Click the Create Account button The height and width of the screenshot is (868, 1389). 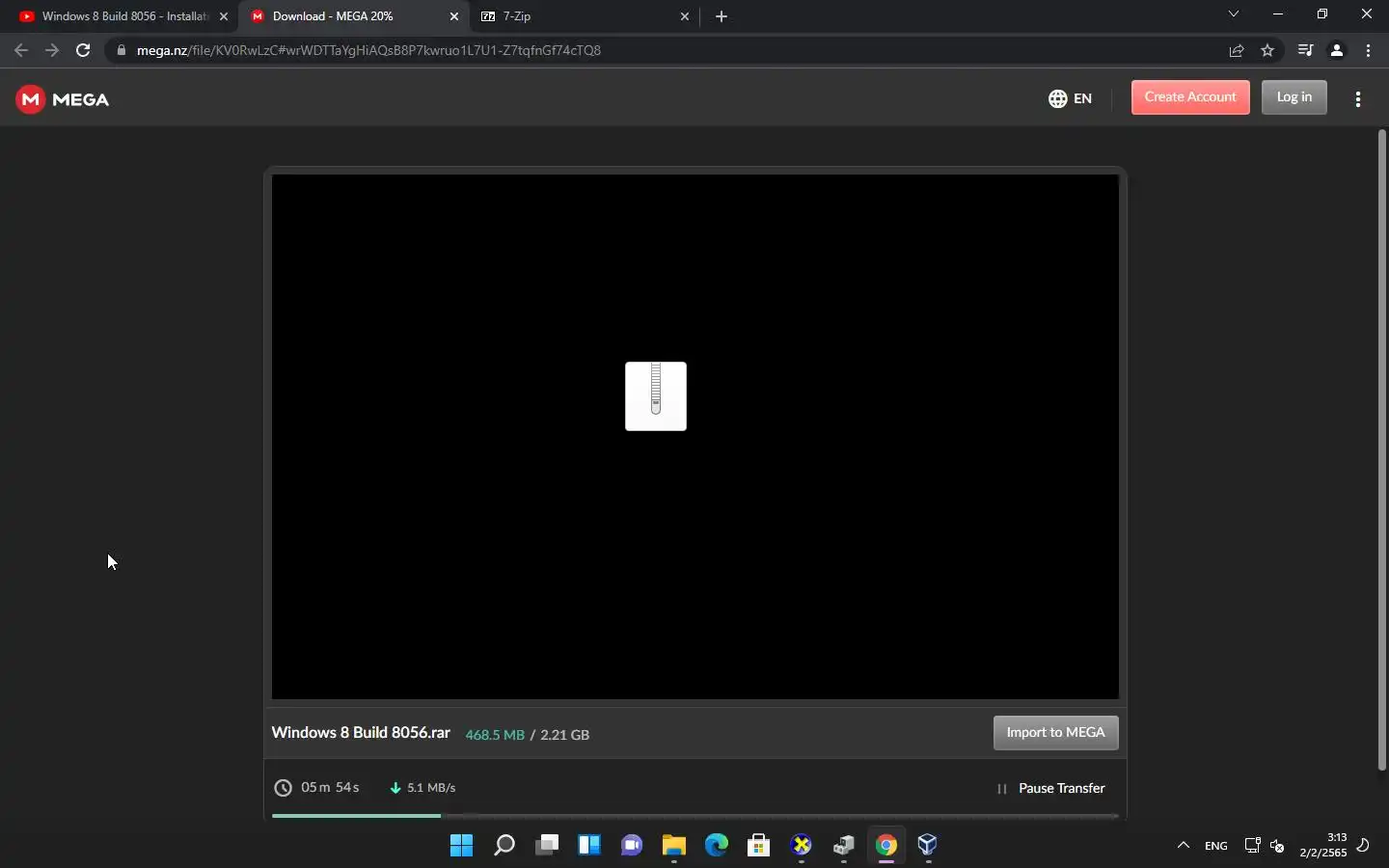[1190, 97]
